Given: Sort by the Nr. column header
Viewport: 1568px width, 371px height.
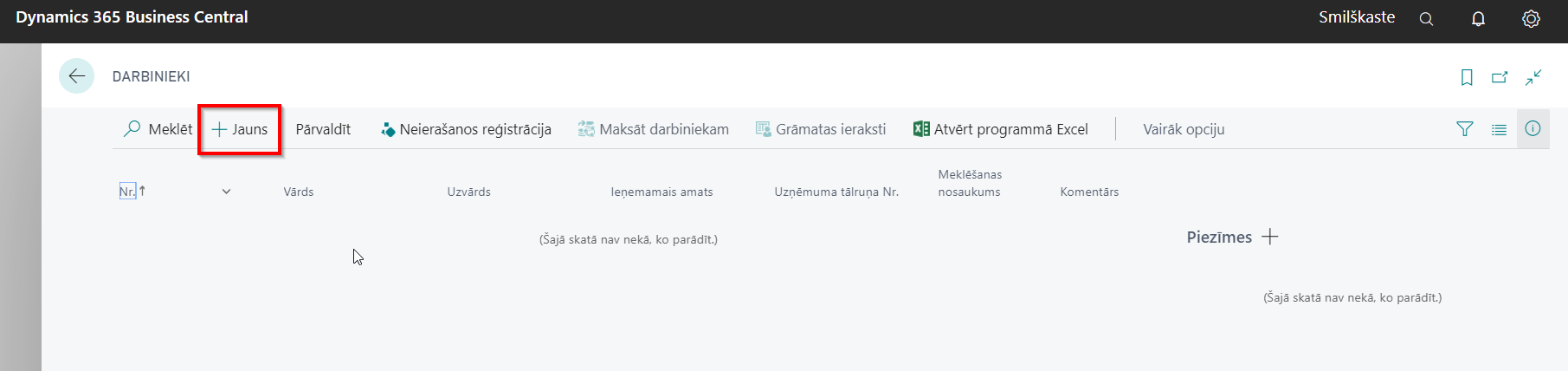Looking at the screenshot, I should point(128,192).
